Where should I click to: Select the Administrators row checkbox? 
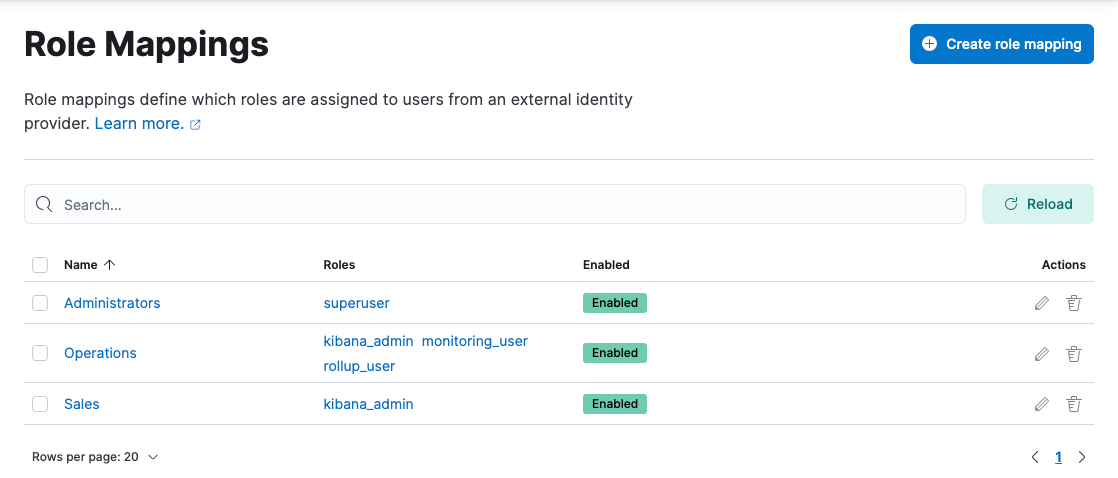pos(40,303)
